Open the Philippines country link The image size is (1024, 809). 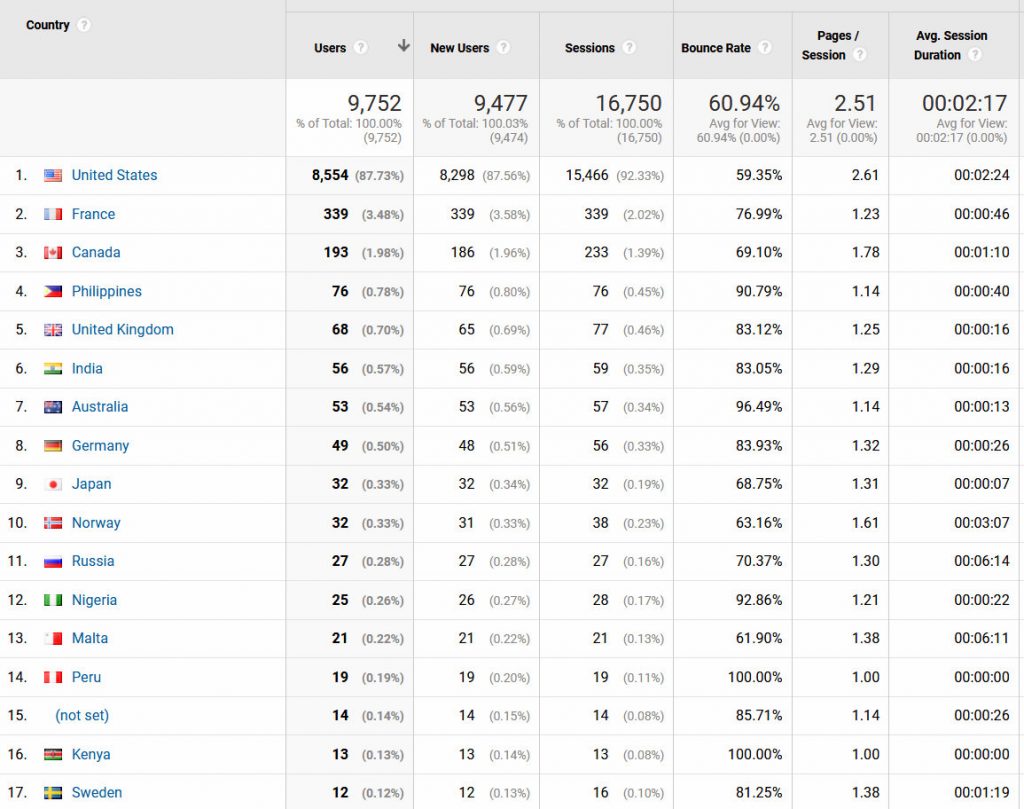(x=106, y=291)
